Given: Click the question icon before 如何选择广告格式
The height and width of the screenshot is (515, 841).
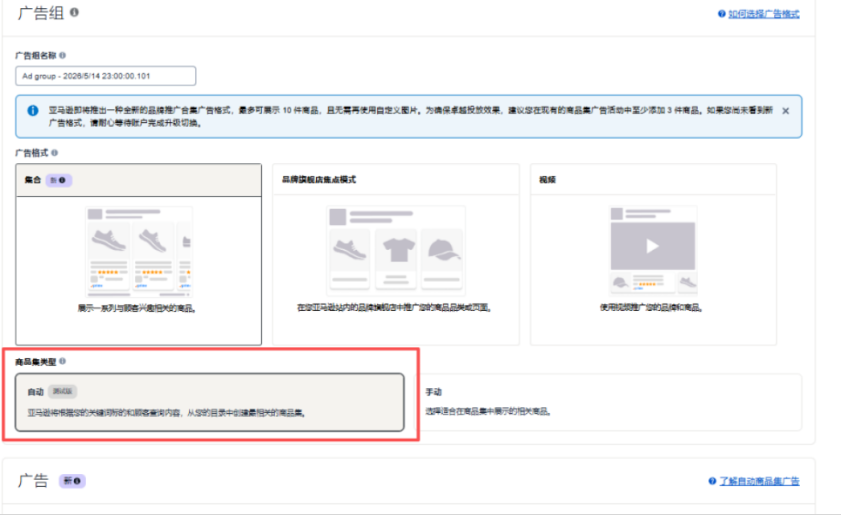Looking at the screenshot, I should click(722, 14).
